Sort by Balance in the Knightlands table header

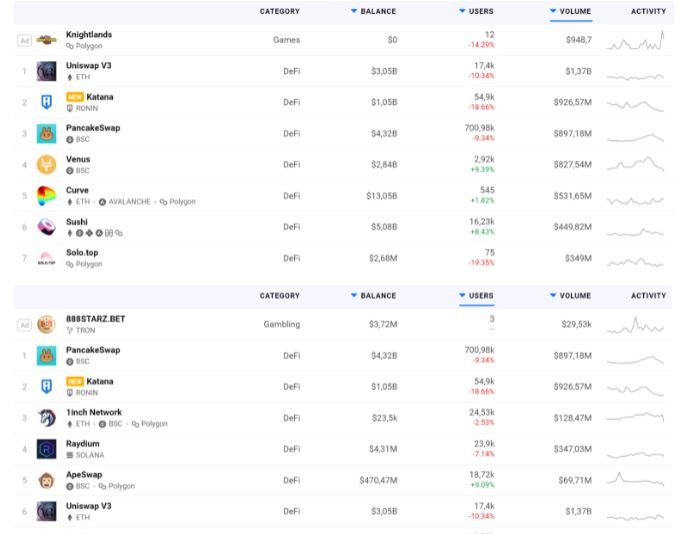373,12
